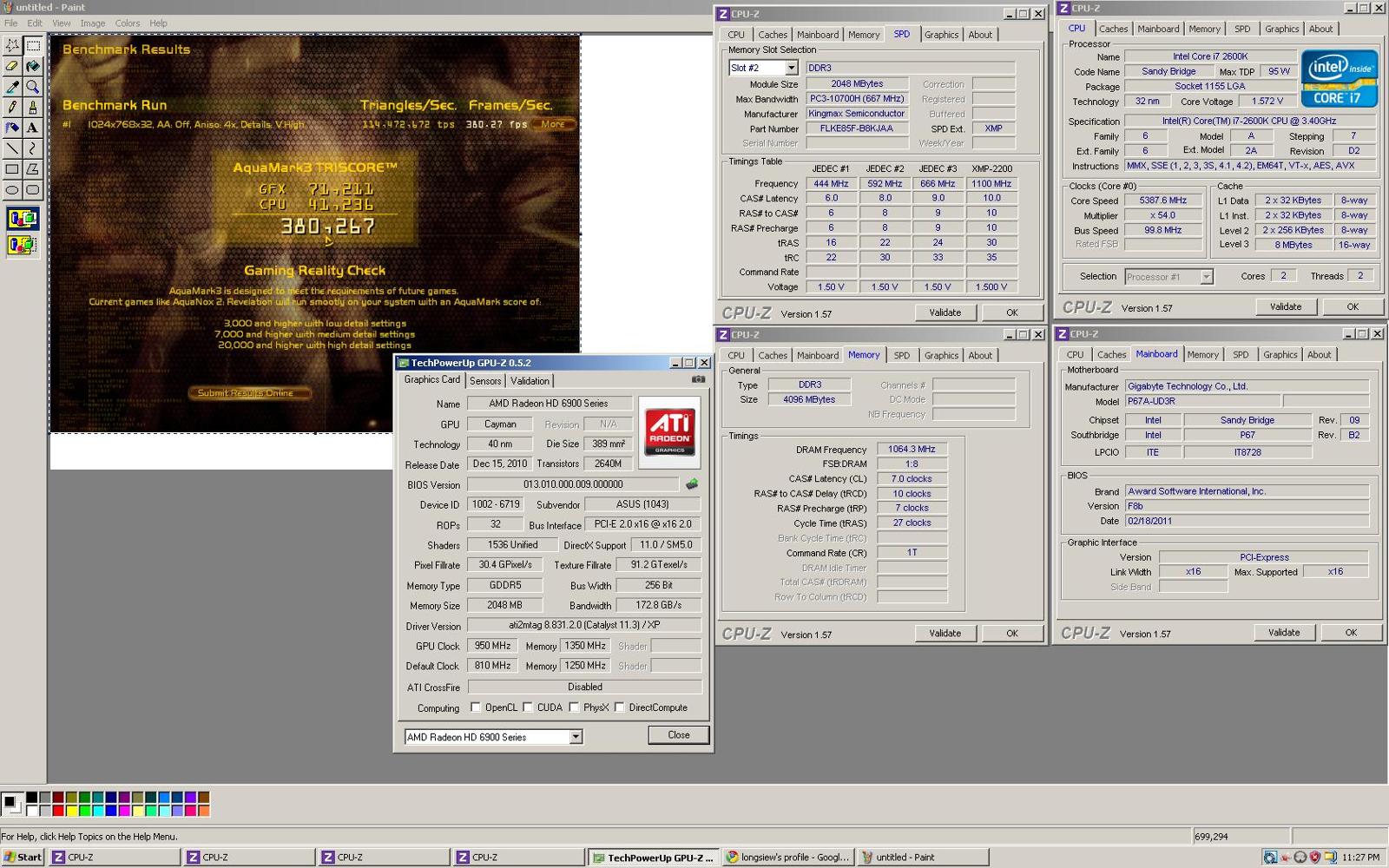
Task: Select the Text tool marked A
Action: click(x=33, y=128)
